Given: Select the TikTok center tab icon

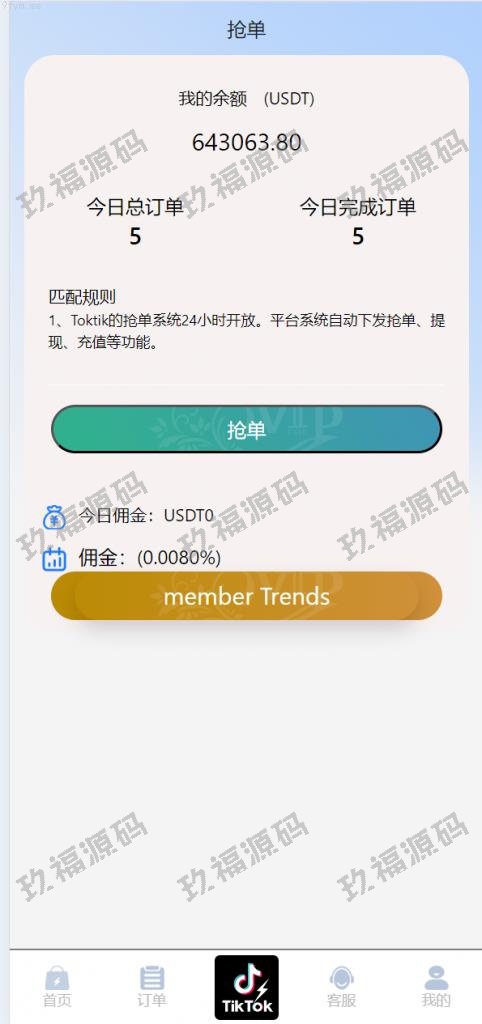Looking at the screenshot, I should tap(246, 987).
